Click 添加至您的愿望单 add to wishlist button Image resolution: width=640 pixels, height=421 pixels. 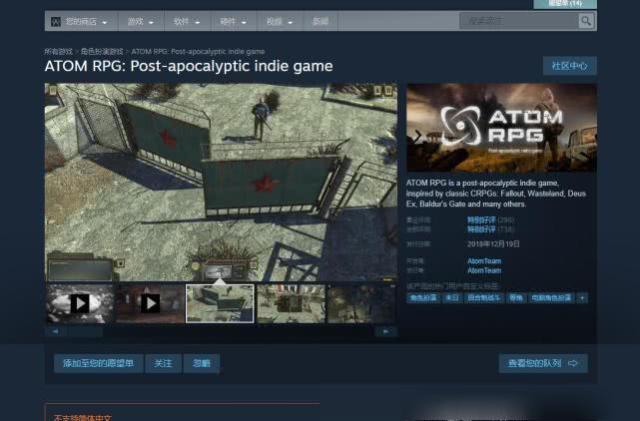(98, 363)
